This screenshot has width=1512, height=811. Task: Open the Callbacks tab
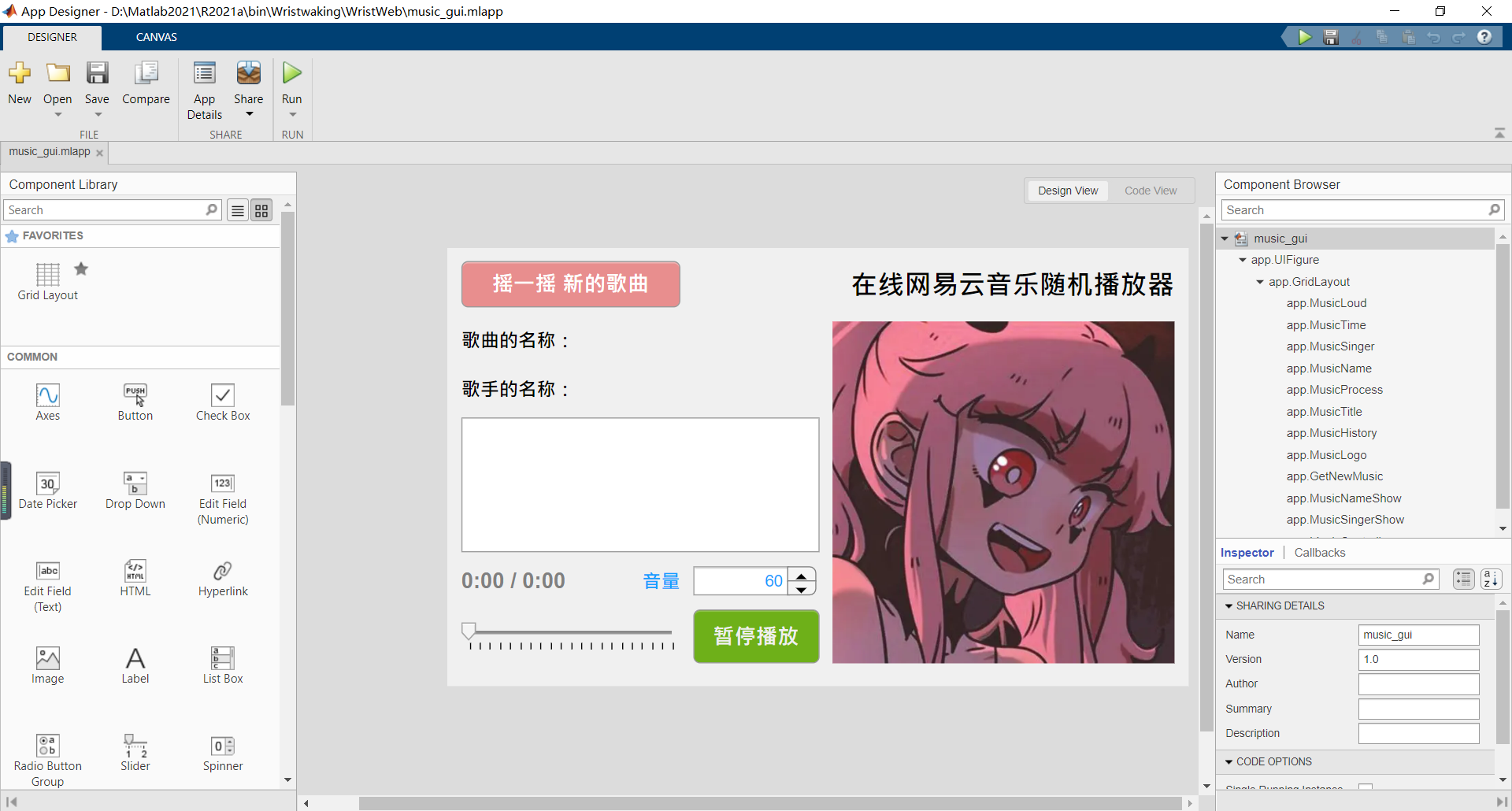(1320, 553)
